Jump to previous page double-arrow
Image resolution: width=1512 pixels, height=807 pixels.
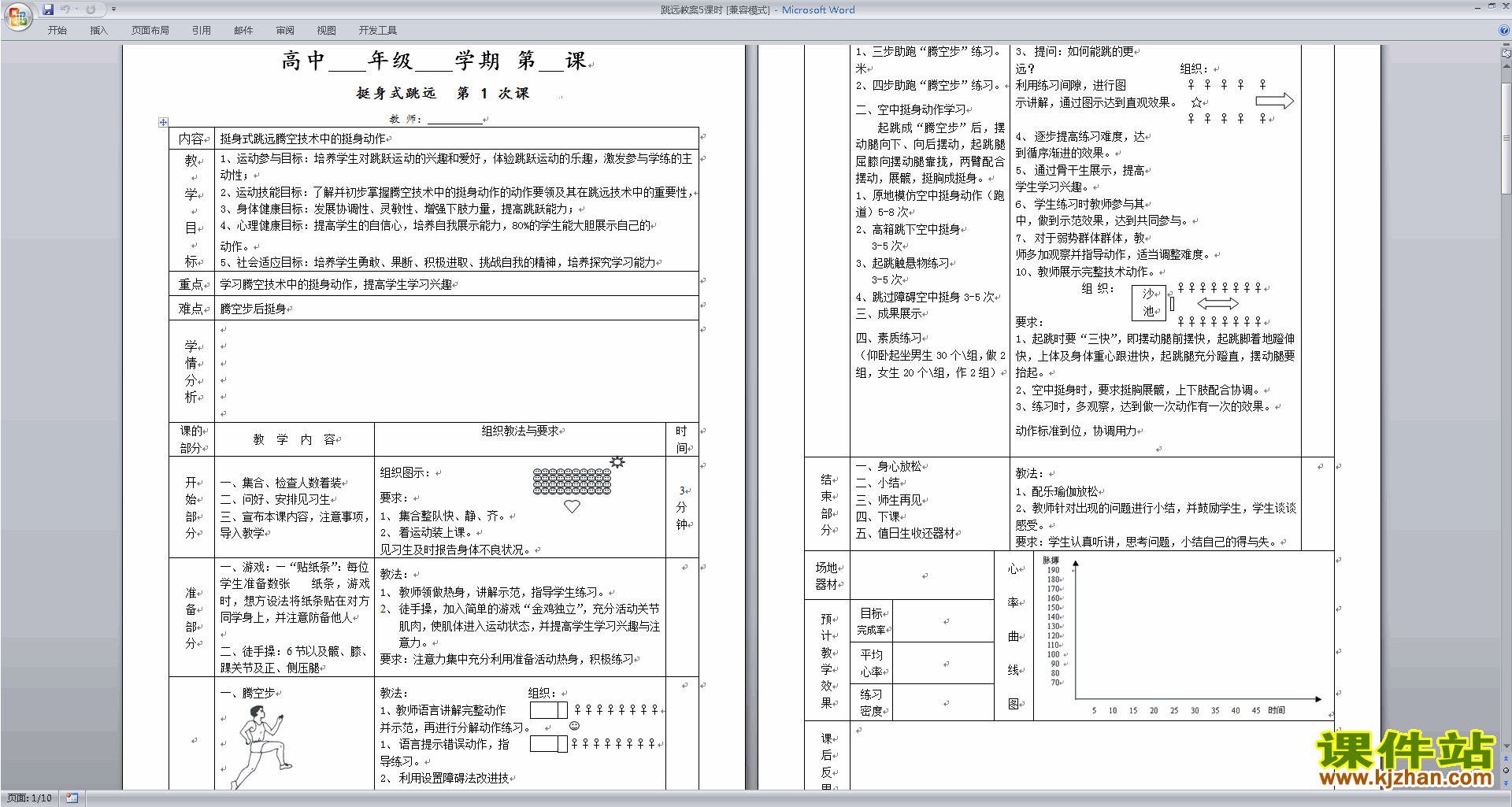click(1506, 759)
